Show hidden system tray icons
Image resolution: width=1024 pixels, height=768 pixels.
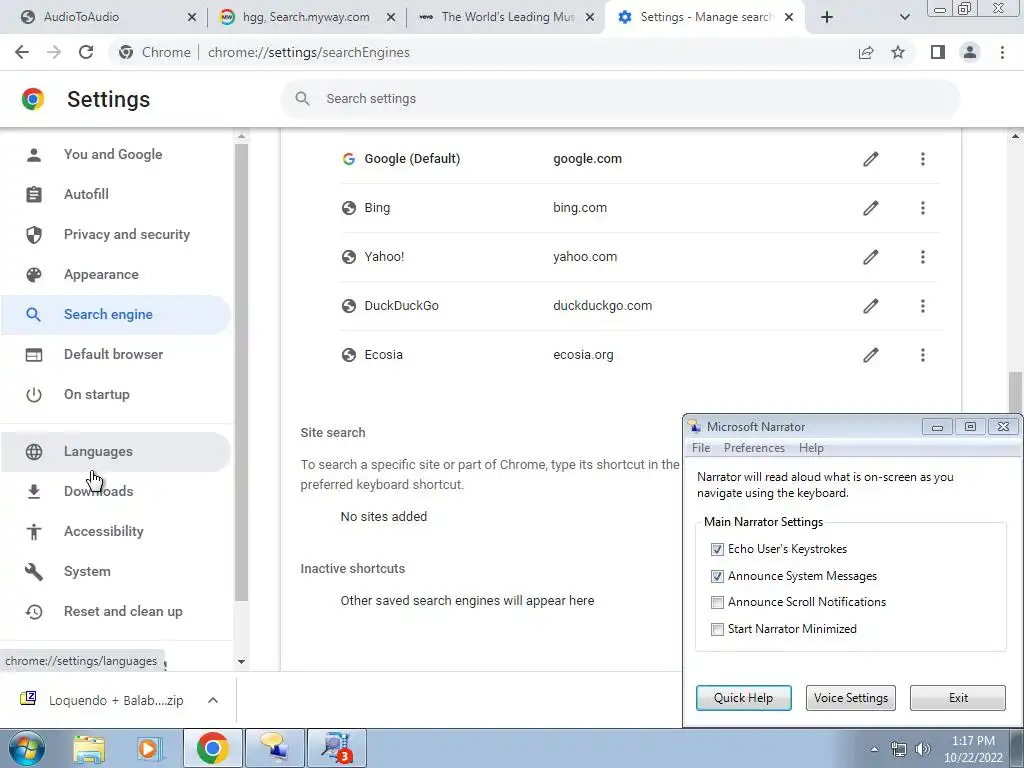pyautogui.click(x=874, y=749)
